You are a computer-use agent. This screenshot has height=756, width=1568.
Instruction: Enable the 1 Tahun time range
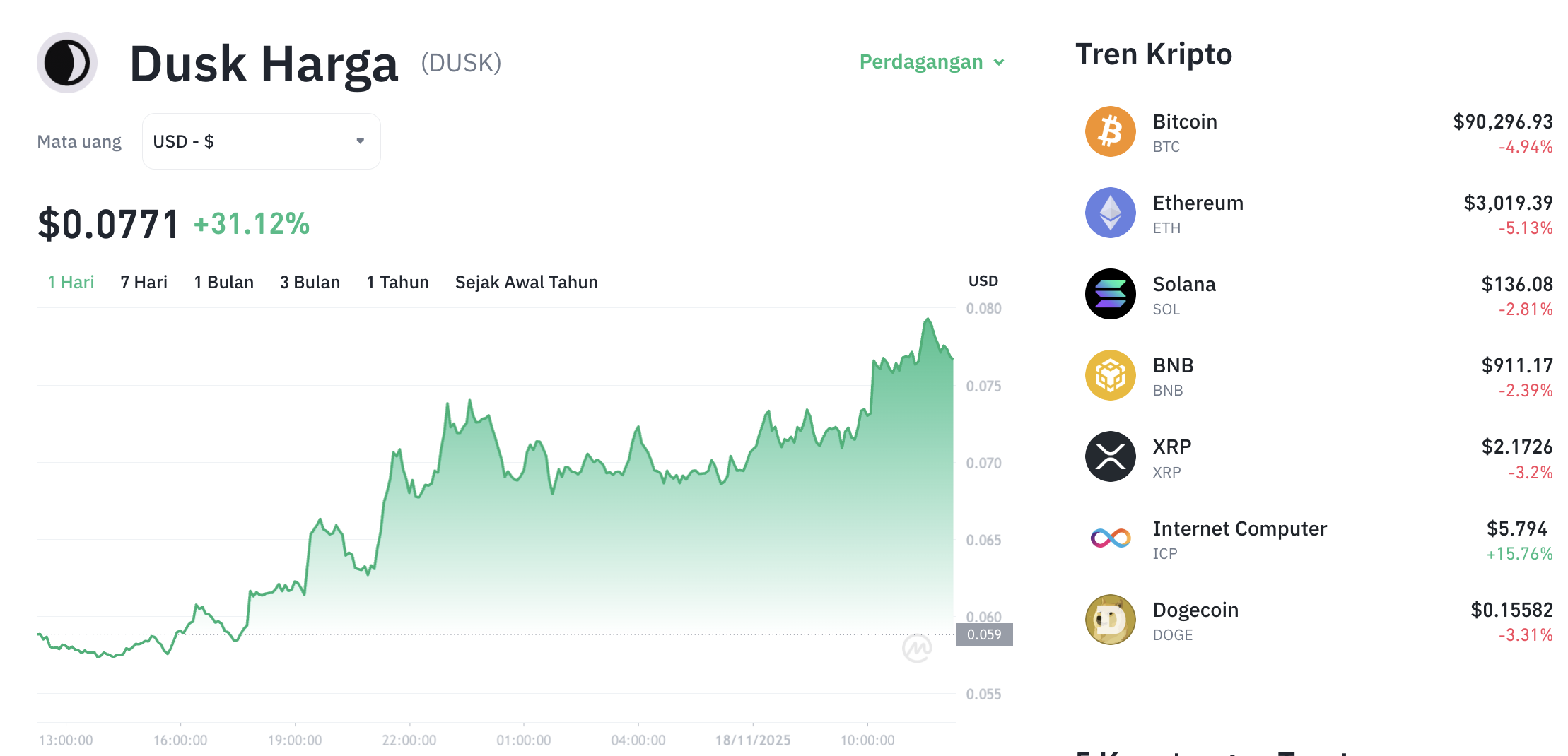(397, 282)
